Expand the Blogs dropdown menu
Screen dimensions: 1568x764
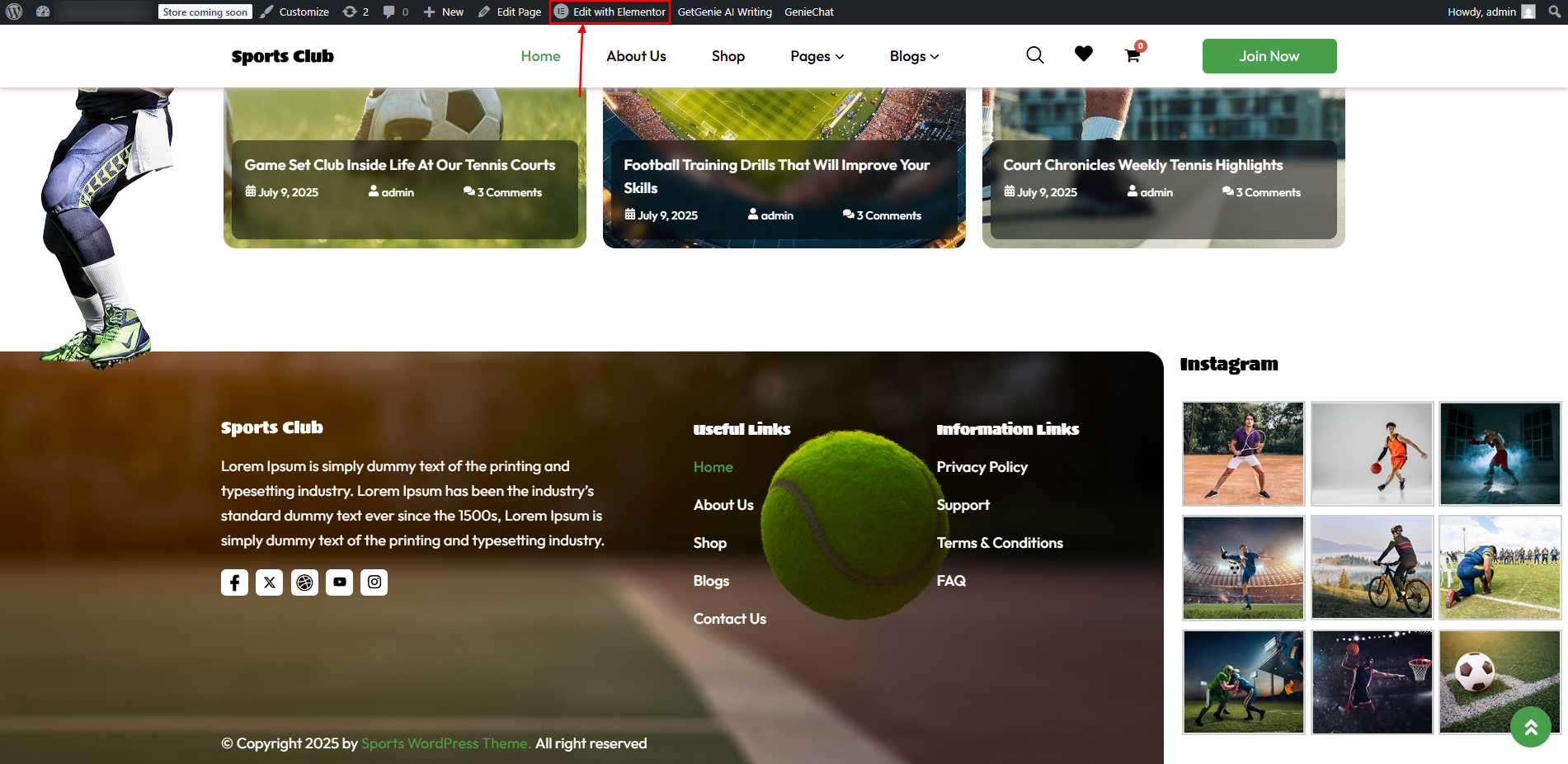[x=915, y=56]
